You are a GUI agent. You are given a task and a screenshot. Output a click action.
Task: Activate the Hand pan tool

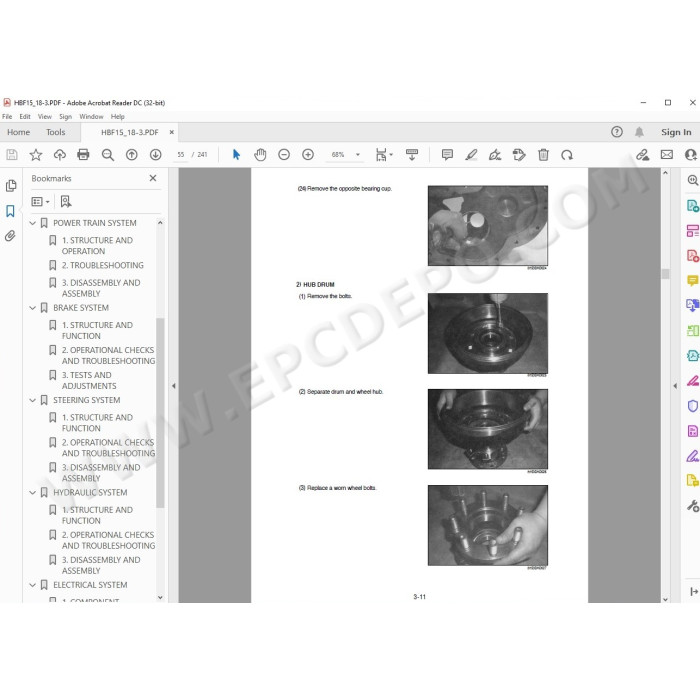click(260, 155)
